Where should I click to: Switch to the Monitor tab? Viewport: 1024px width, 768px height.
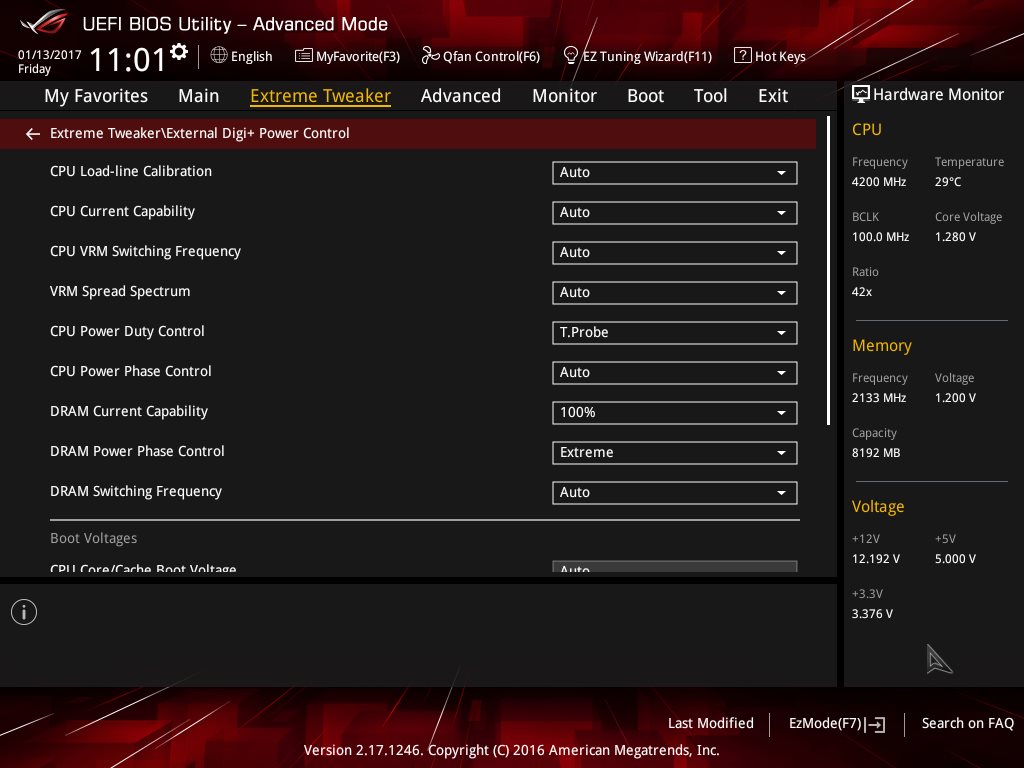[564, 96]
